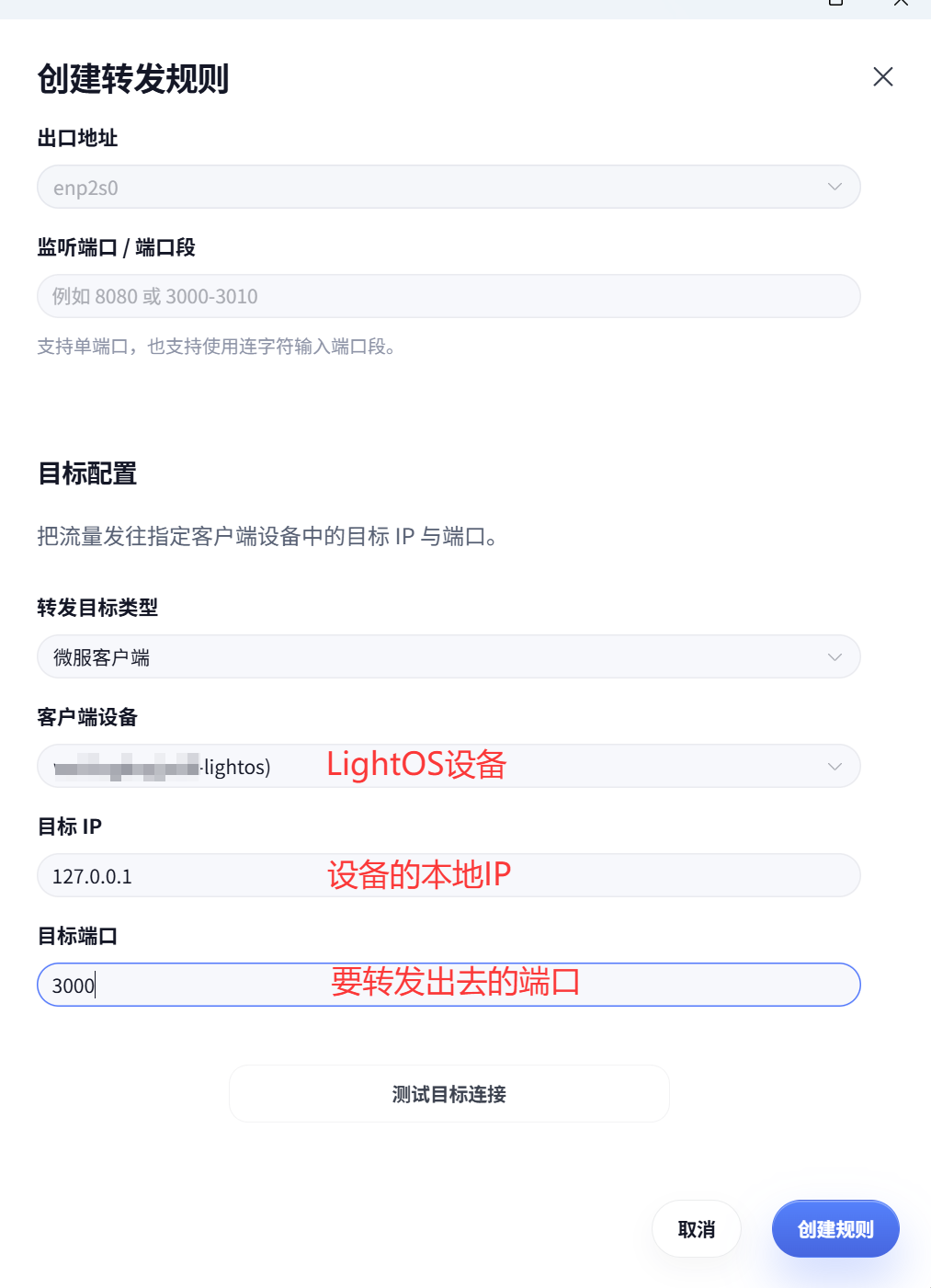Click the window maximize icon at top
931x1288 pixels.
[x=835, y=3]
